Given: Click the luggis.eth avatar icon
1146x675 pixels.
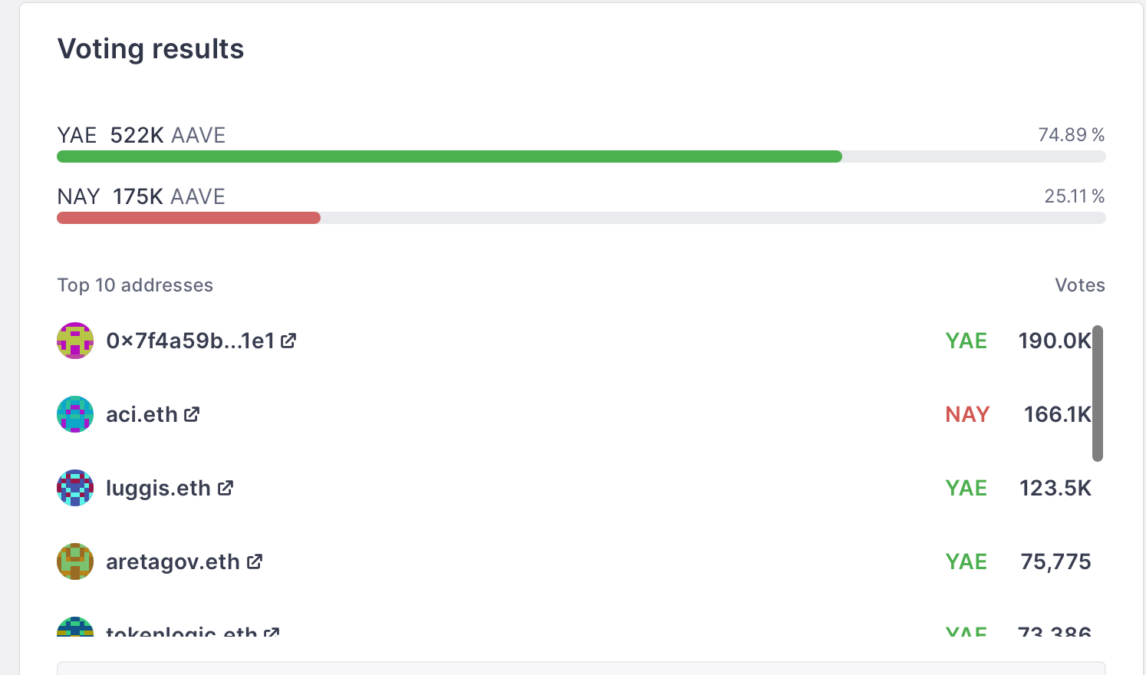Looking at the screenshot, I should click(75, 488).
